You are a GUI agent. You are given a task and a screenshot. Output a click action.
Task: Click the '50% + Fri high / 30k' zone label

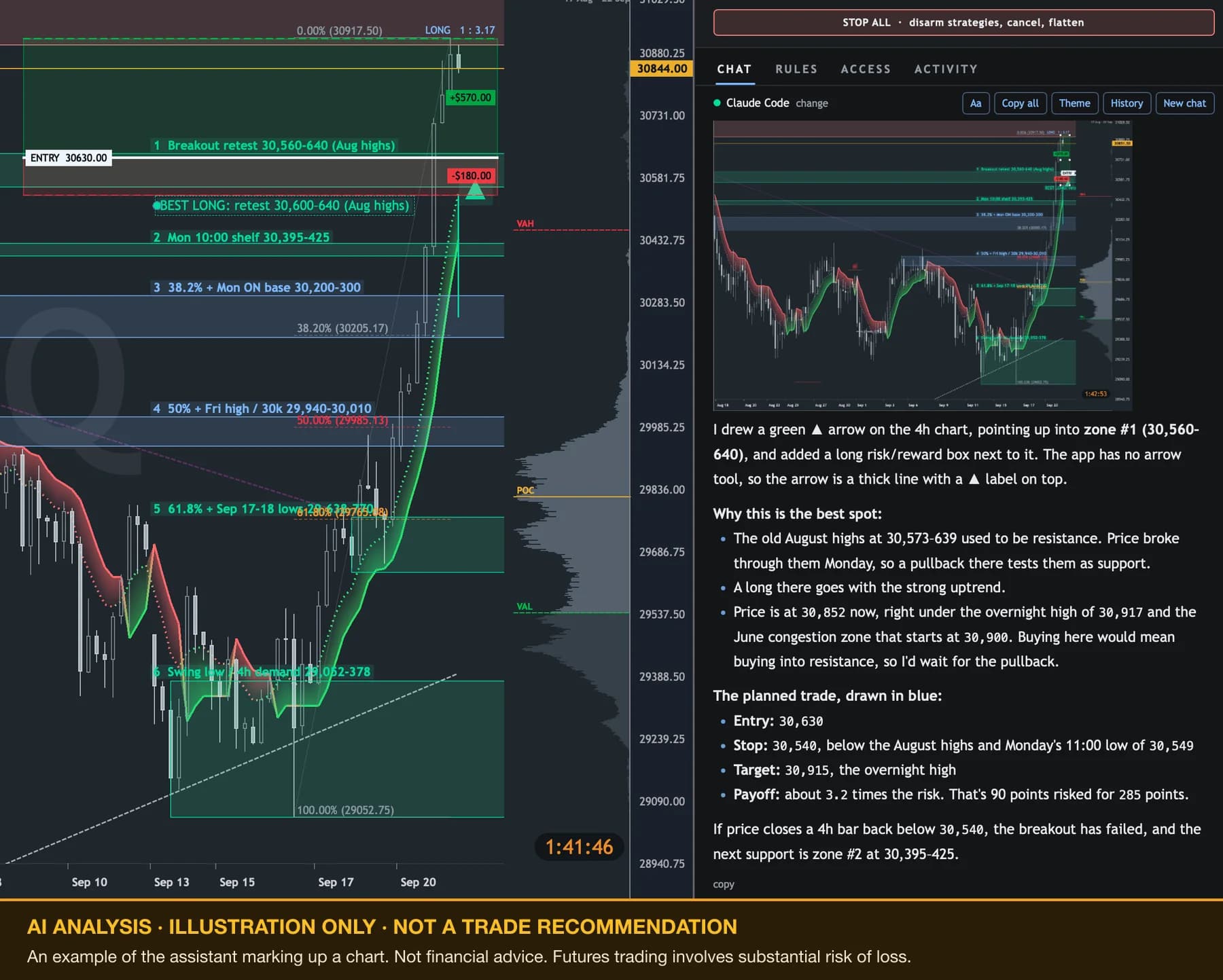point(262,408)
